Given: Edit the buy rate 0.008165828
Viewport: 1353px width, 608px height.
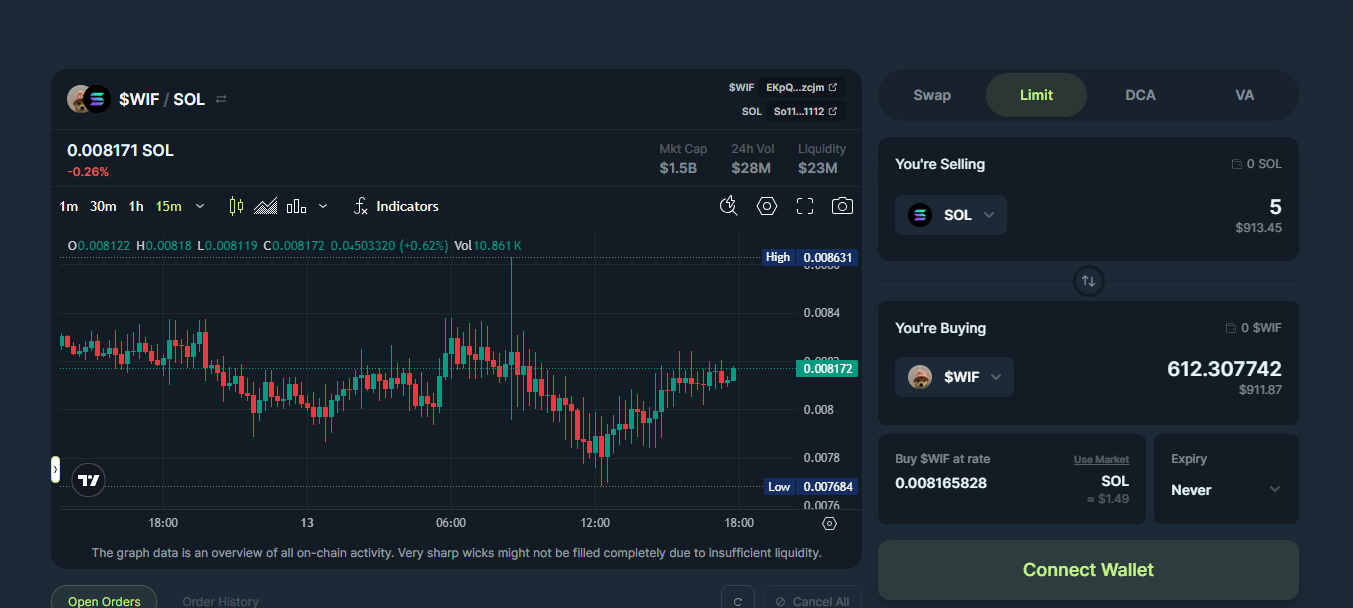Looking at the screenshot, I should (941, 482).
